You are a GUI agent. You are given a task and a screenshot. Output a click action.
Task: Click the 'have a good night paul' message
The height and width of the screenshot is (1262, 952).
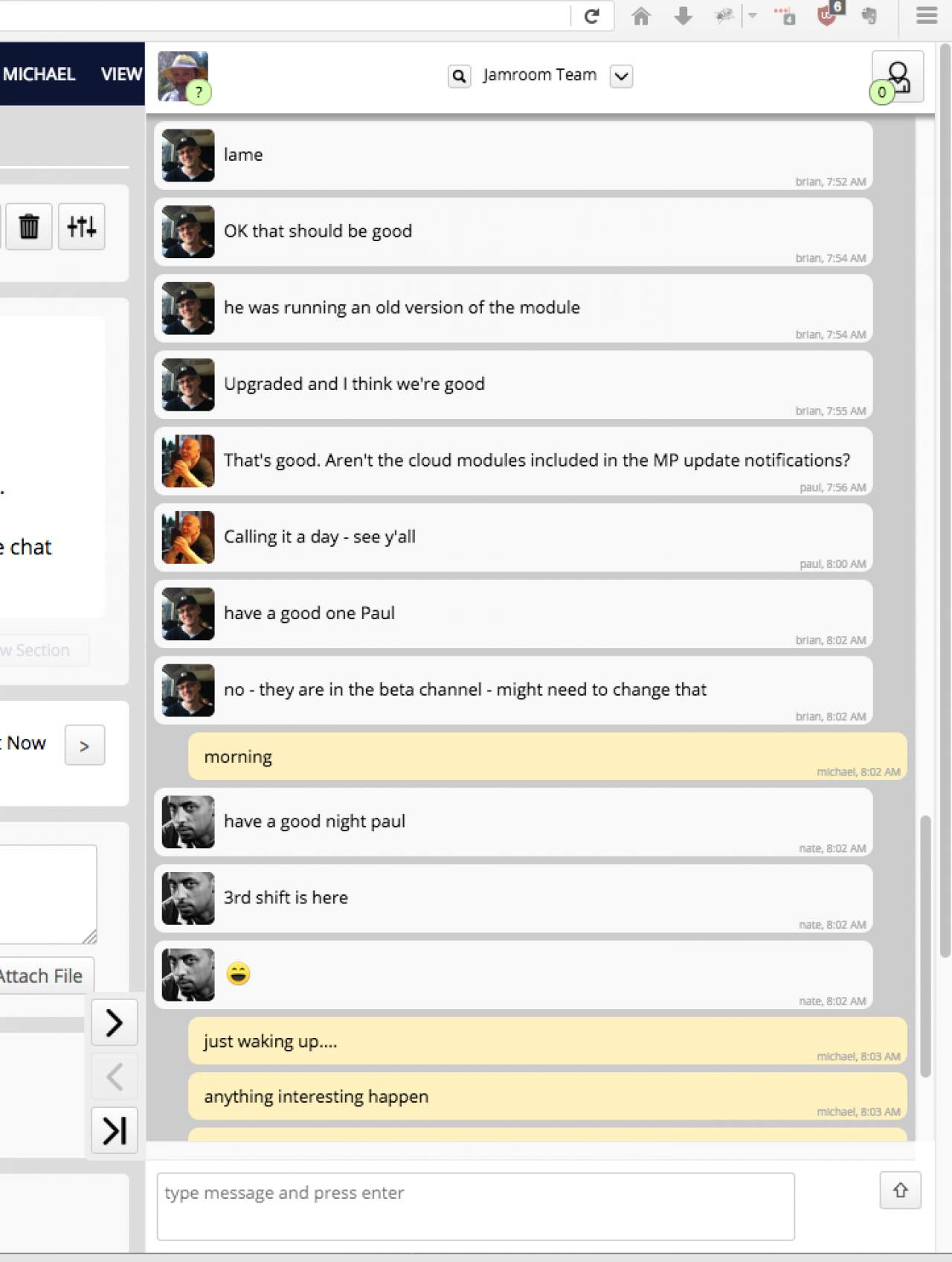click(513, 822)
